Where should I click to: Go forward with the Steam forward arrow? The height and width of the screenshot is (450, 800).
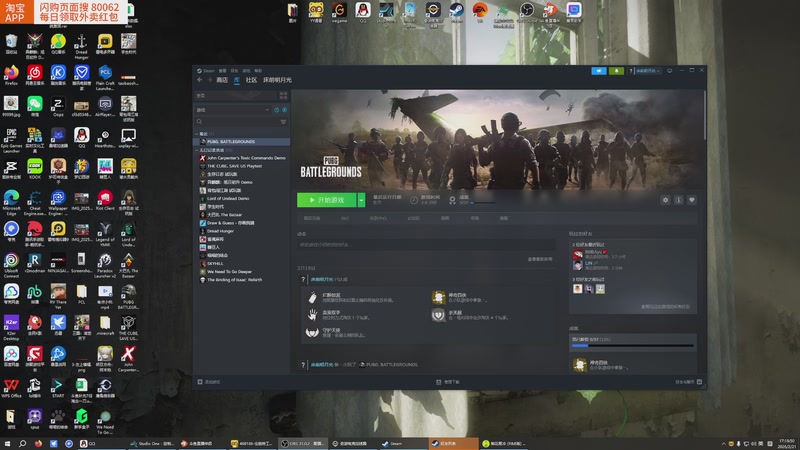click(x=209, y=80)
